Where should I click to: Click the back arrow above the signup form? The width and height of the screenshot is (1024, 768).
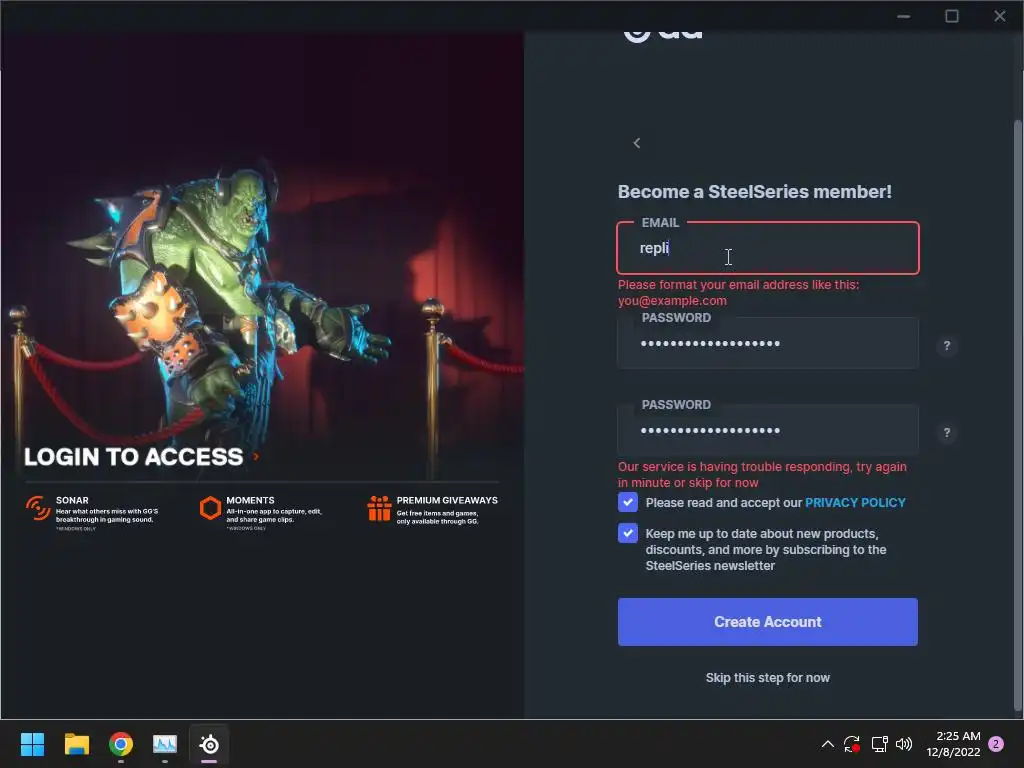point(637,143)
